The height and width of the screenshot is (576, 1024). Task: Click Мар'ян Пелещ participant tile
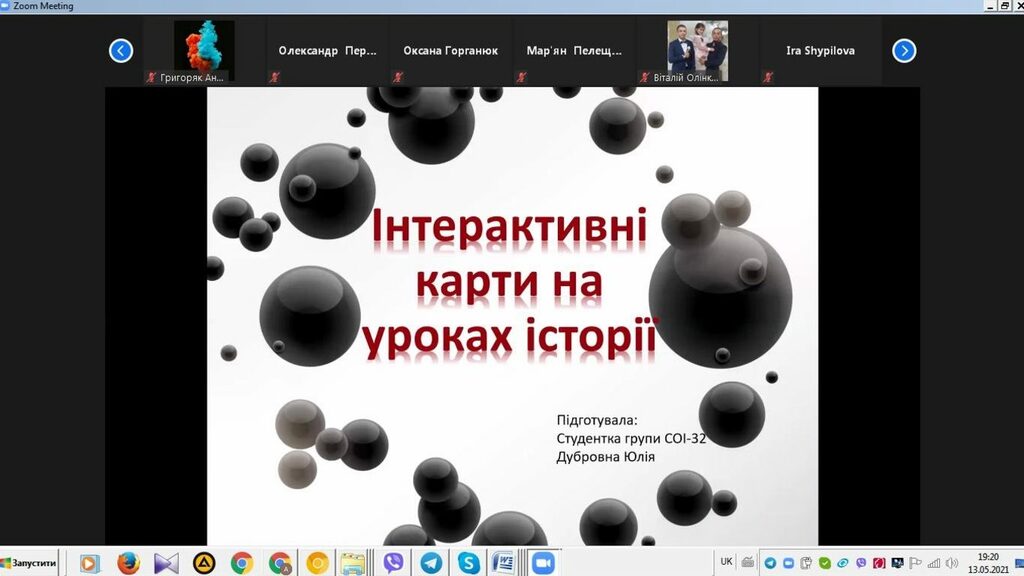574,51
